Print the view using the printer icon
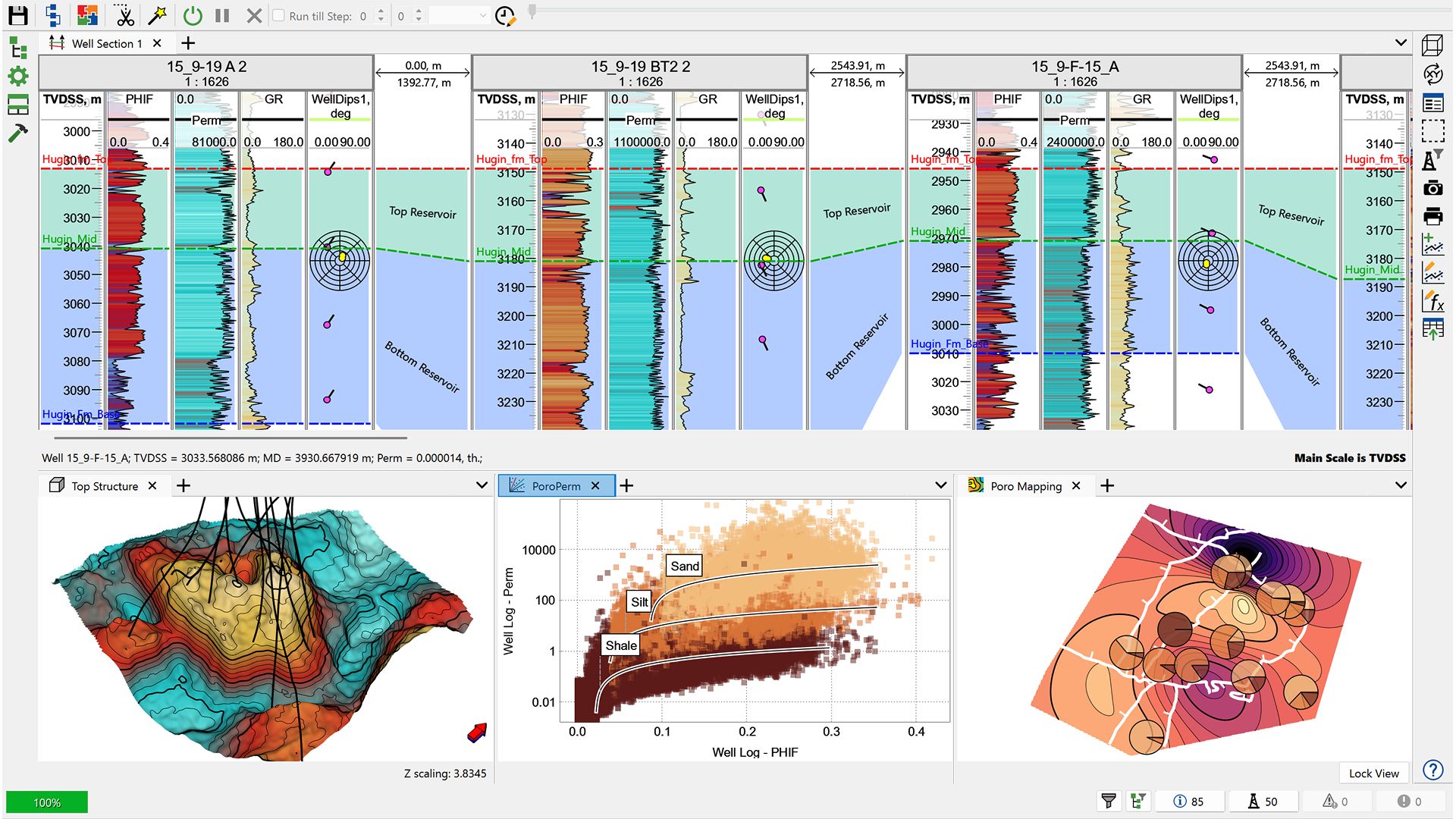The width and height of the screenshot is (1456, 819). pos(1433,216)
